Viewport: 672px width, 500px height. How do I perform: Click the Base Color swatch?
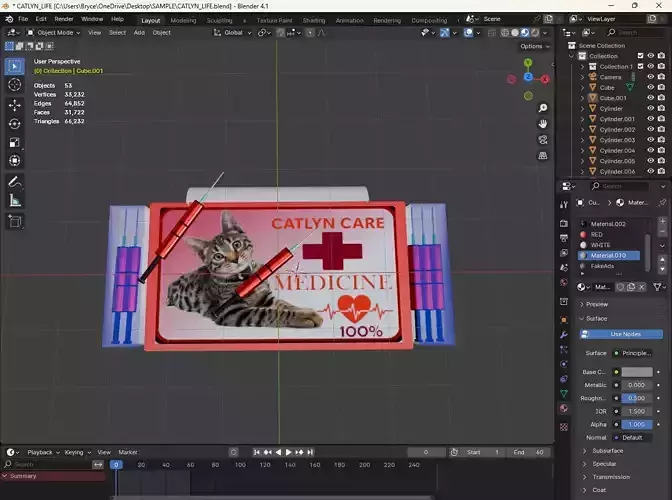tap(637, 372)
